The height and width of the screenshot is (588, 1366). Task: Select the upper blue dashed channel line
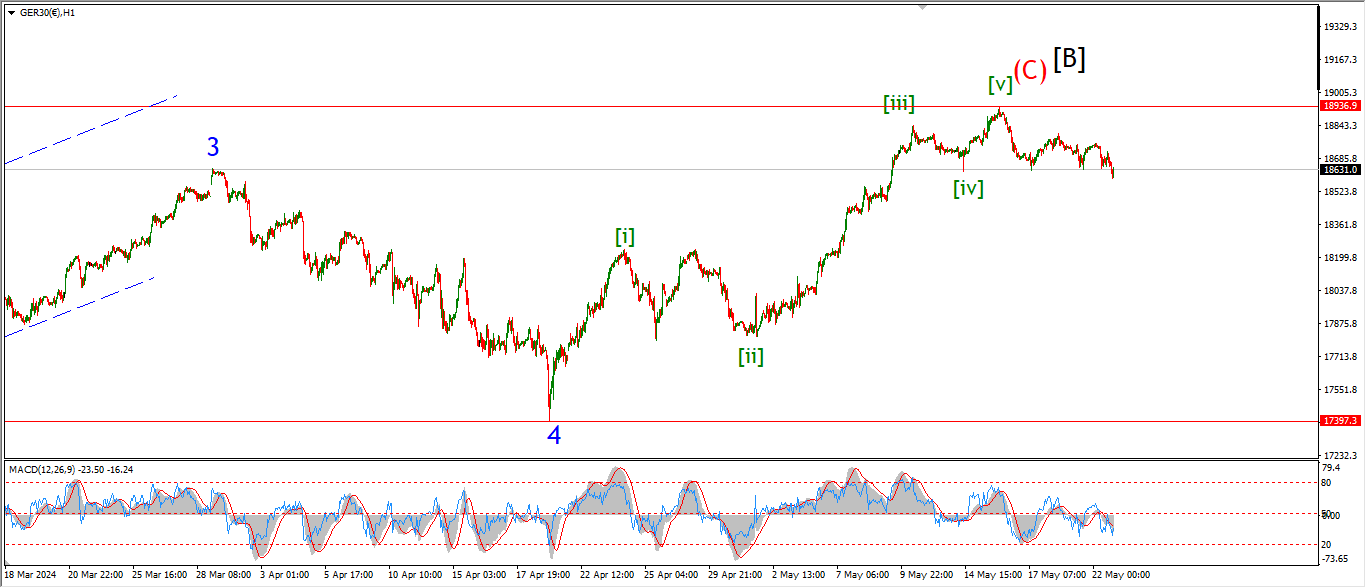(90, 129)
